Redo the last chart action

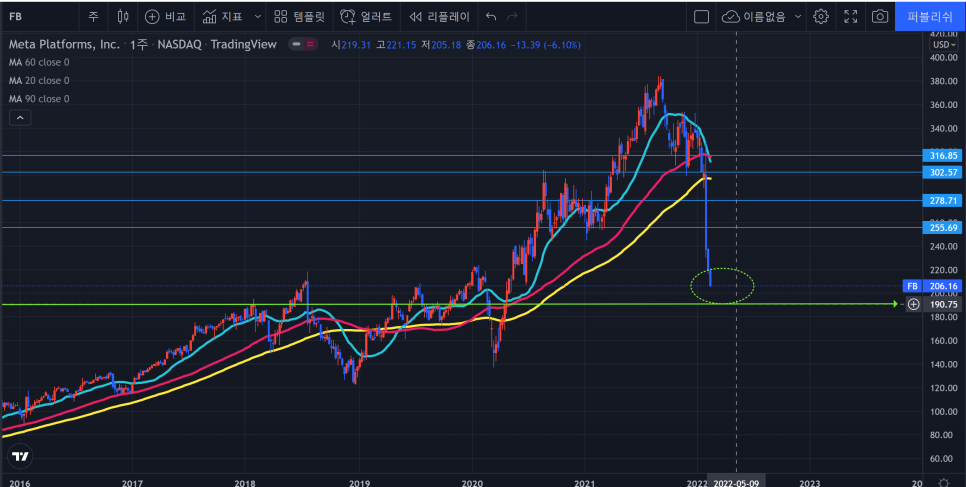tap(512, 17)
